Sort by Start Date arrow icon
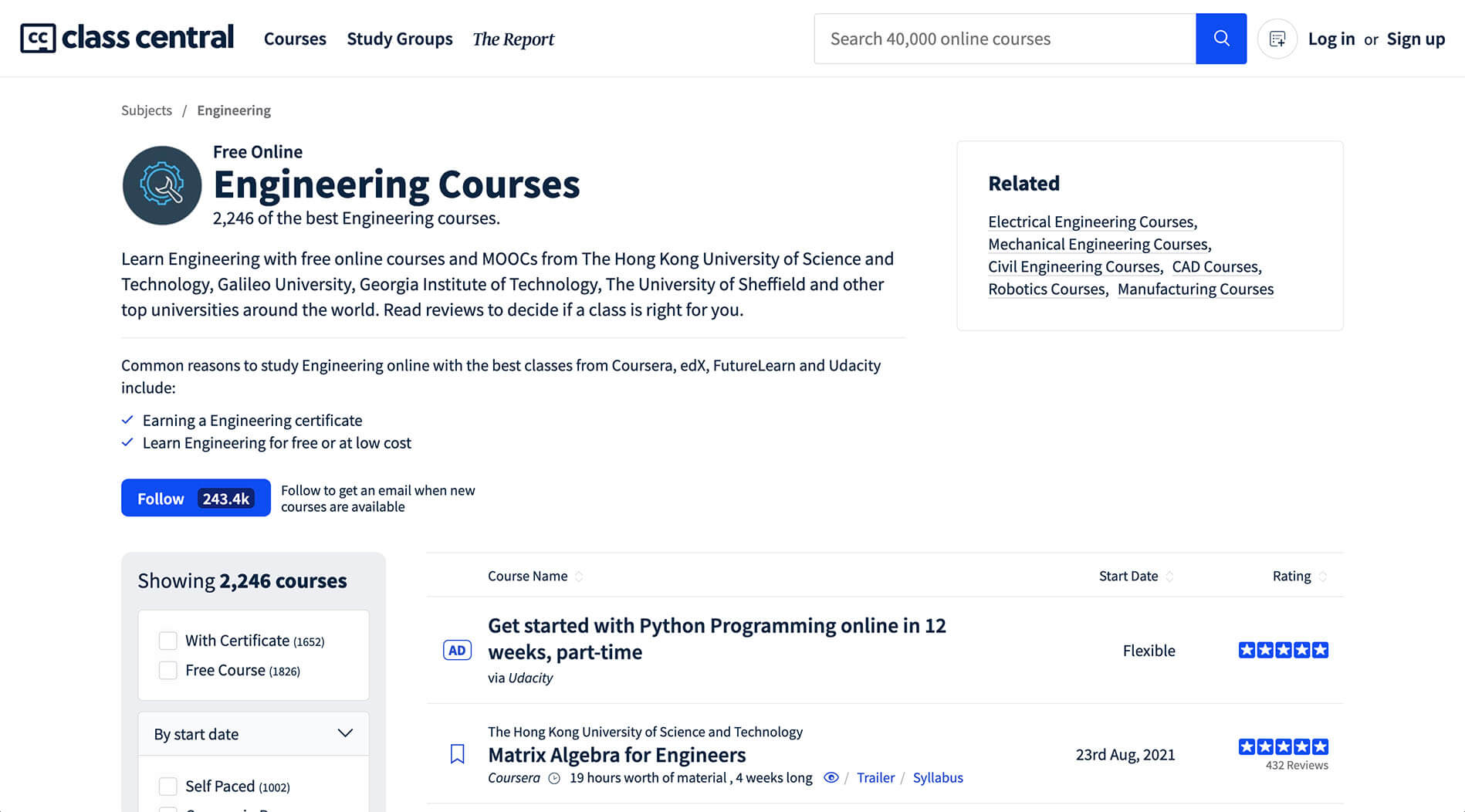Viewport: 1465px width, 812px height. [1169, 577]
